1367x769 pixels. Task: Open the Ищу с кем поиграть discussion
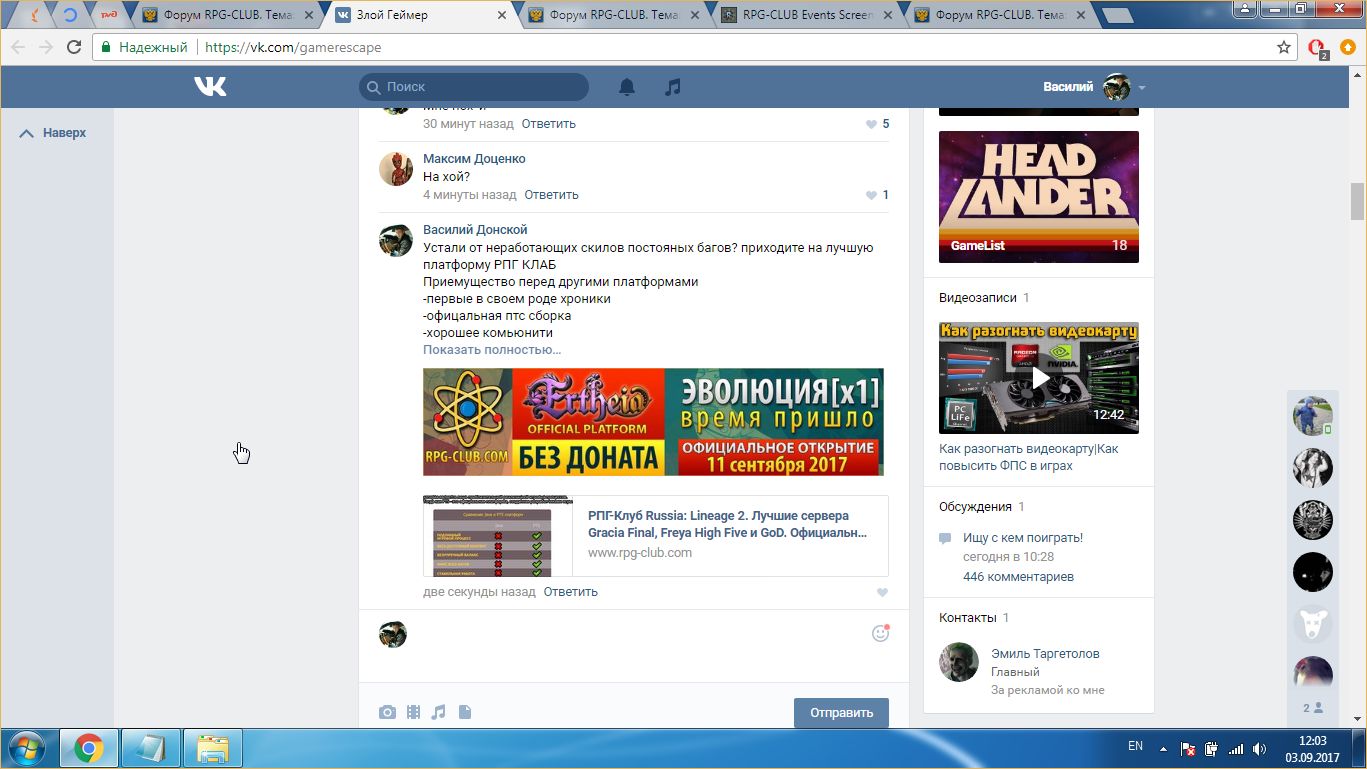pos(1023,538)
